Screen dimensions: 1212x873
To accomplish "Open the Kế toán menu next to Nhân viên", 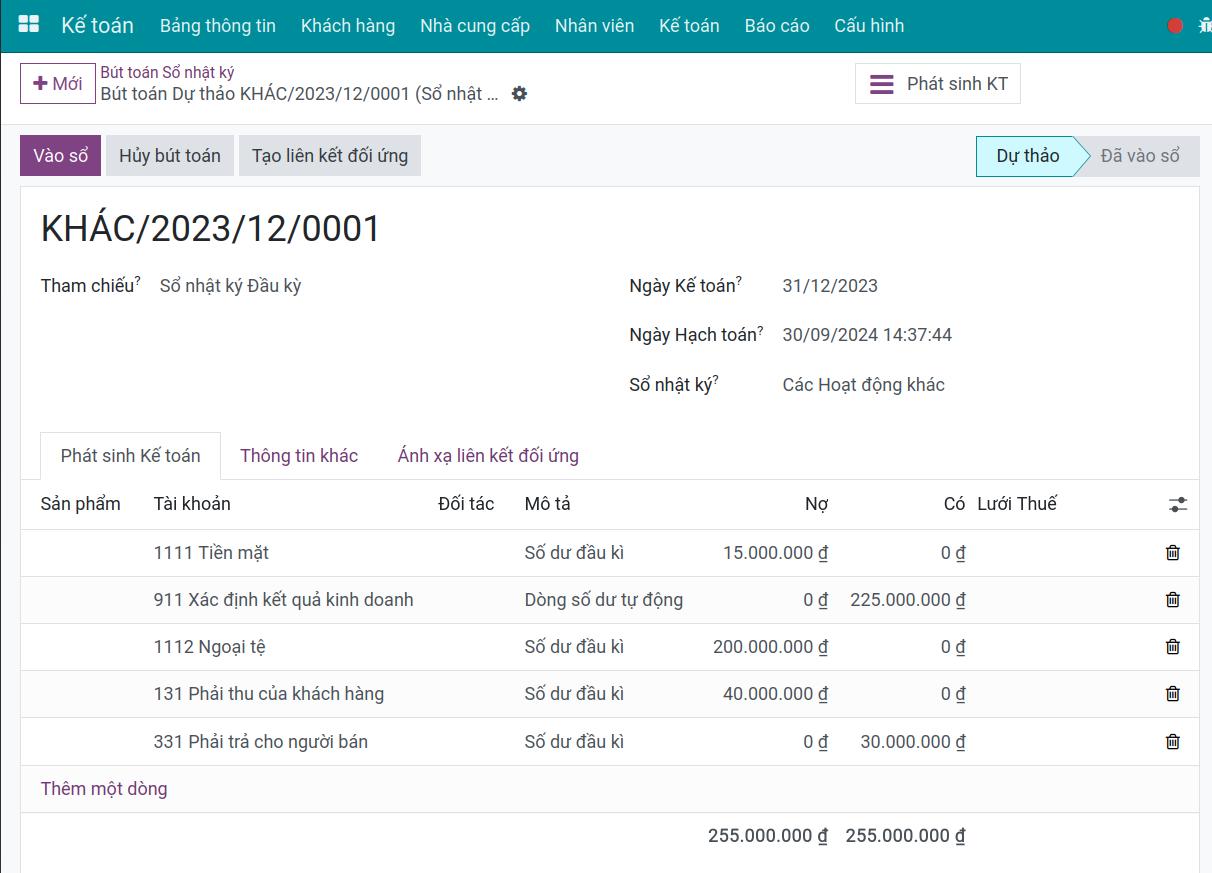I will click(689, 26).
